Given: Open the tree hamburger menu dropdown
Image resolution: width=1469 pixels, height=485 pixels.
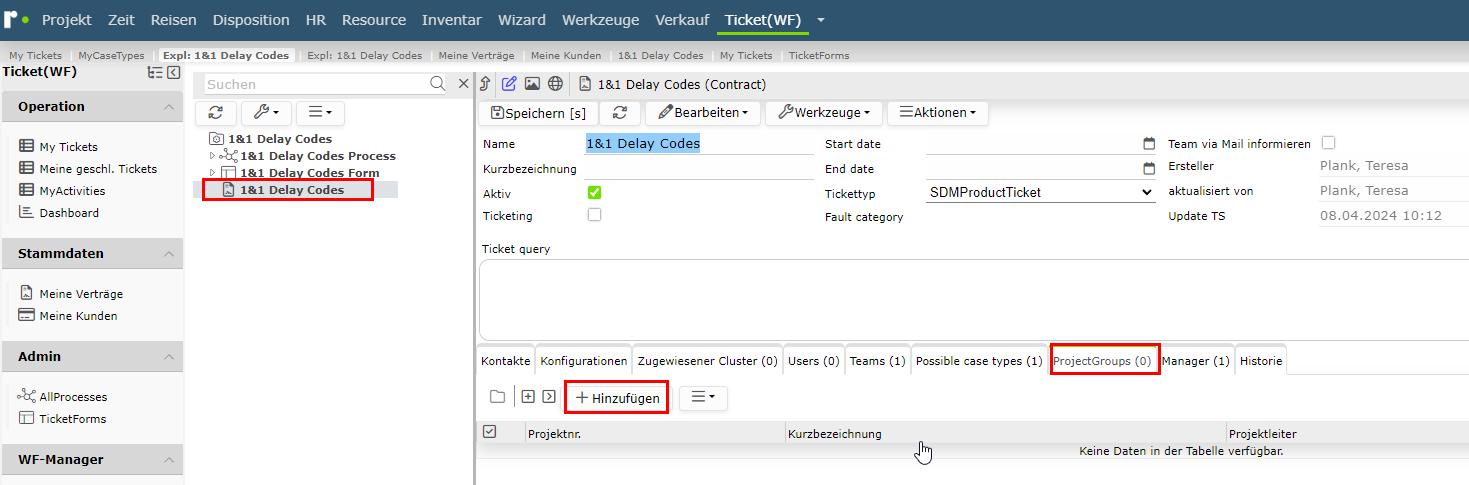Looking at the screenshot, I should [321, 113].
